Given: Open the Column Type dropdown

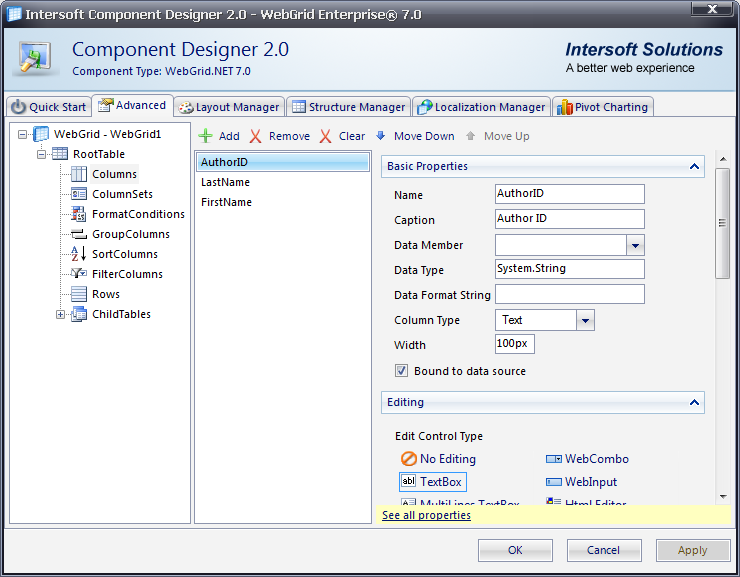Looking at the screenshot, I should tap(585, 320).
